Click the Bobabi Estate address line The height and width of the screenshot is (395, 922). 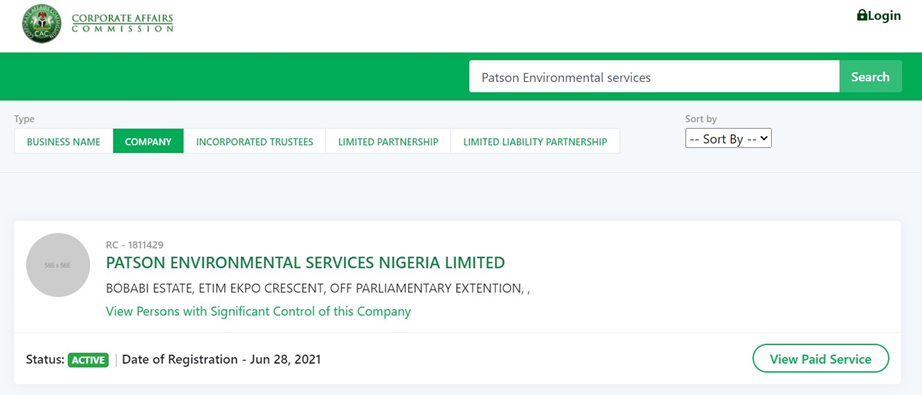318,289
